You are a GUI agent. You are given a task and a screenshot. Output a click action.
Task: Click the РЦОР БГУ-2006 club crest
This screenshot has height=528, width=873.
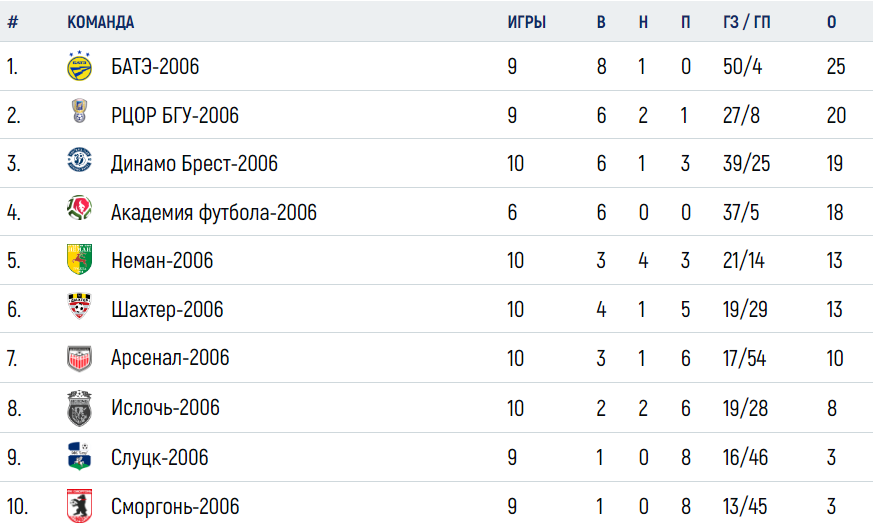[x=80, y=110]
